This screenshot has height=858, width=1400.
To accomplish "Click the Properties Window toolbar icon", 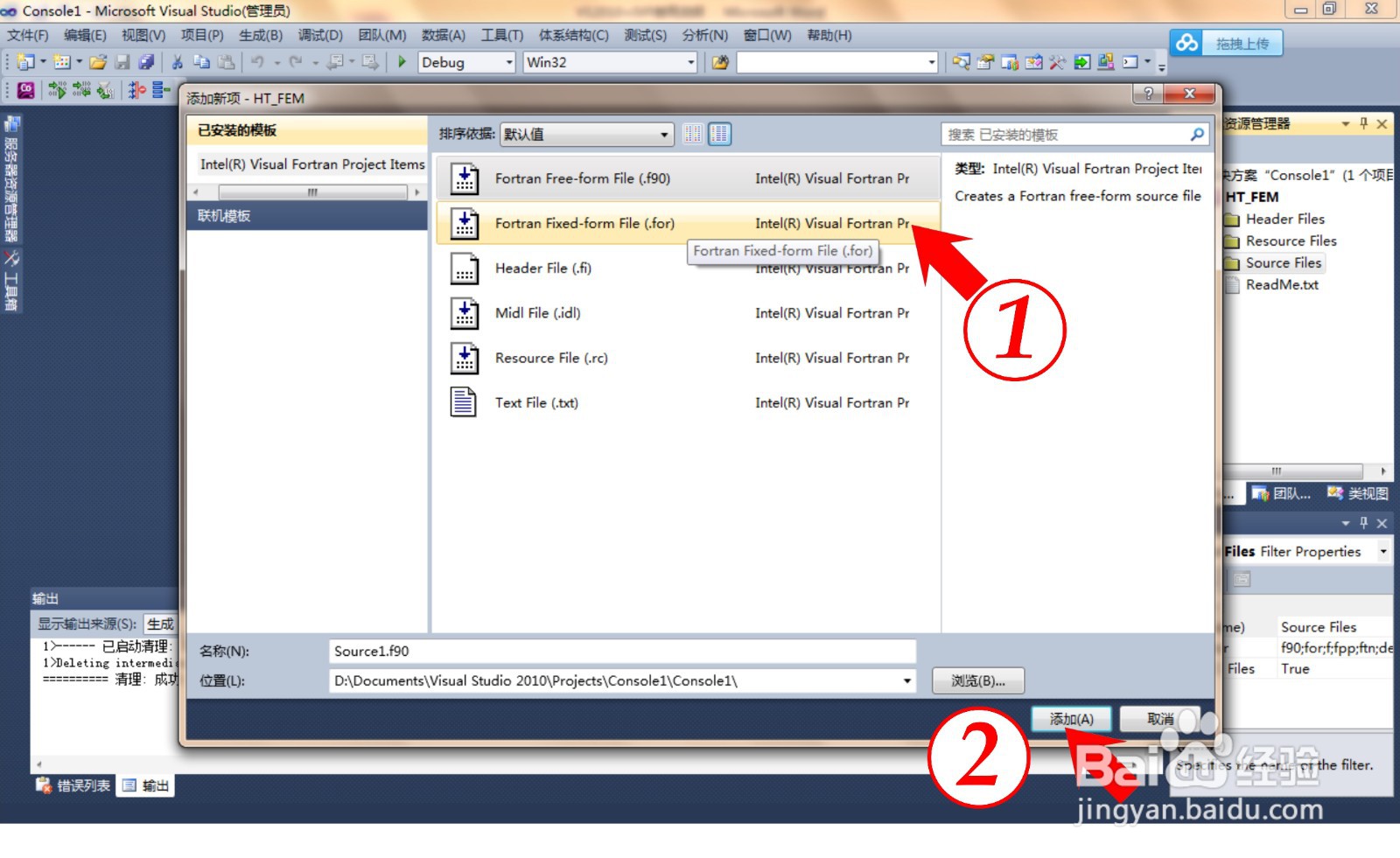I will [985, 62].
